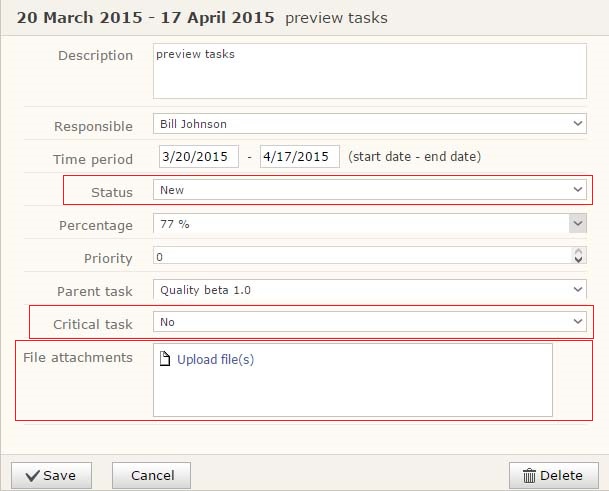609x491 pixels.
Task: Click the Percentage dropdown arrow button
Action: click(578, 224)
